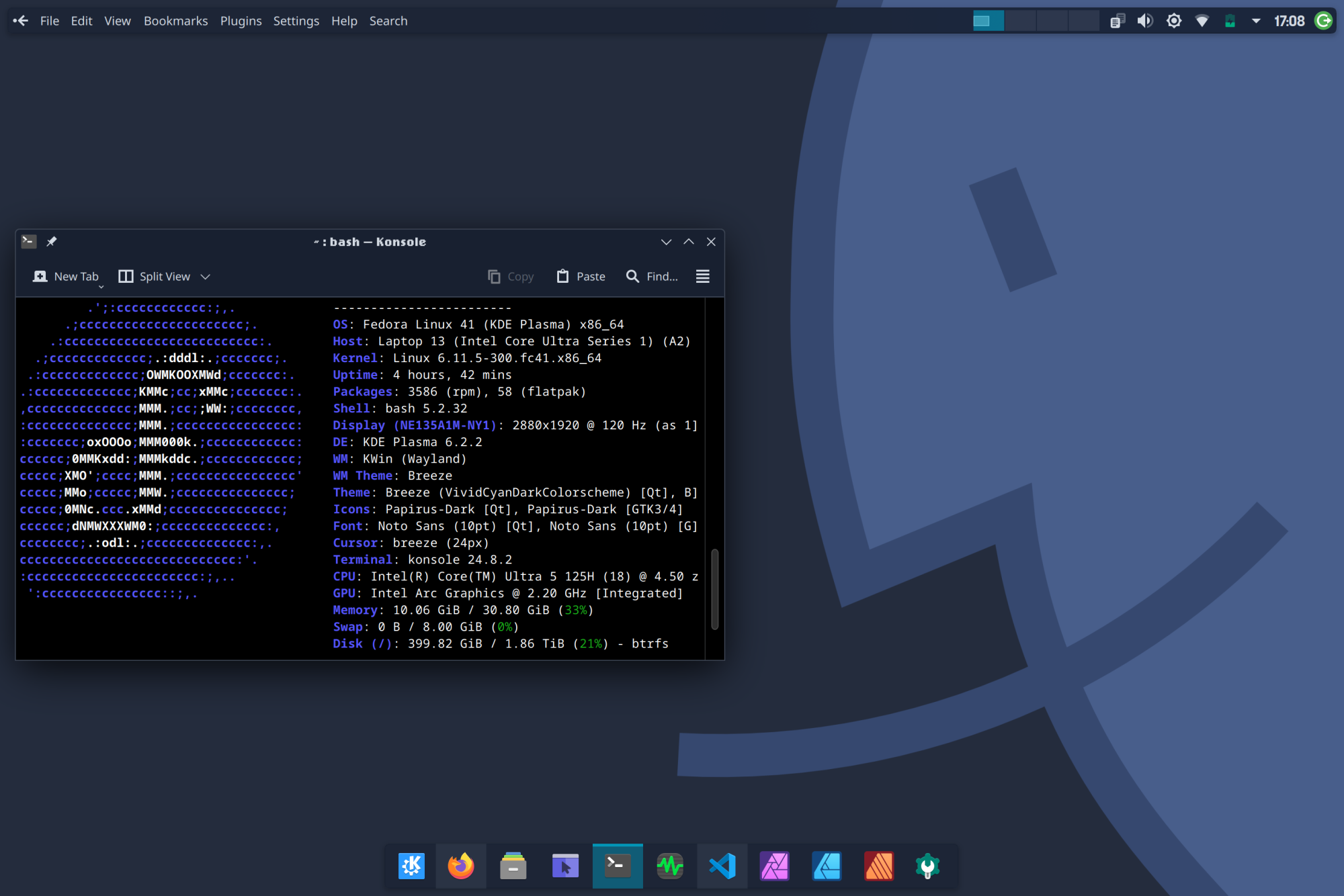Click the New Tab button in Konsole

tap(66, 276)
